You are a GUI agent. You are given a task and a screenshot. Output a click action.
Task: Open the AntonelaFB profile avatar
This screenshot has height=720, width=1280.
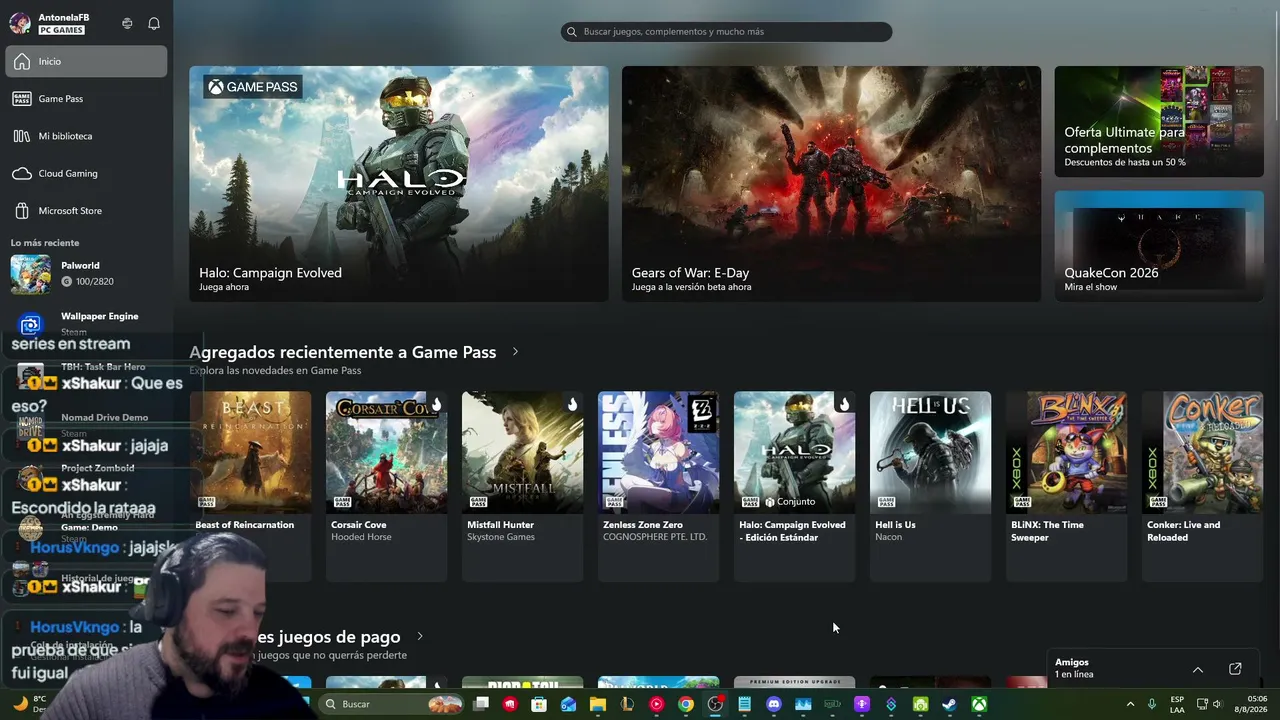[x=20, y=23]
